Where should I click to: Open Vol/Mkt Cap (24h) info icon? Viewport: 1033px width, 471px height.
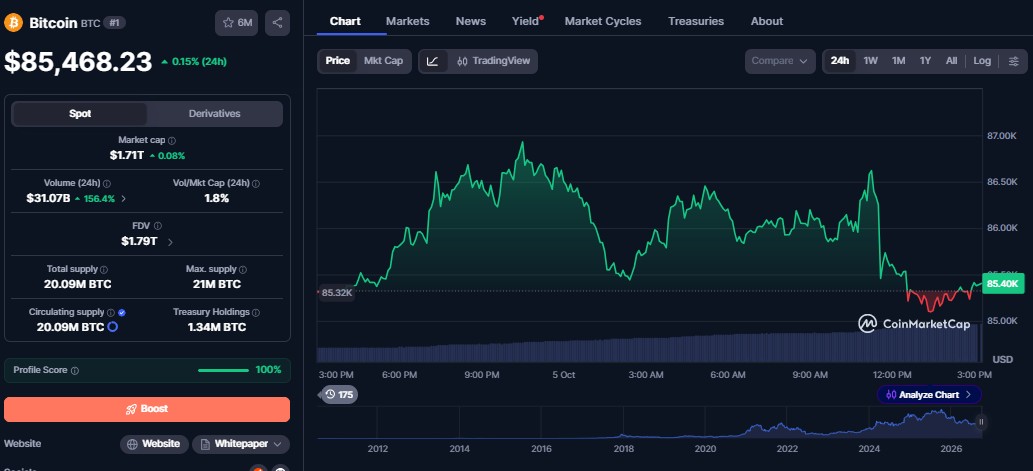(x=256, y=184)
